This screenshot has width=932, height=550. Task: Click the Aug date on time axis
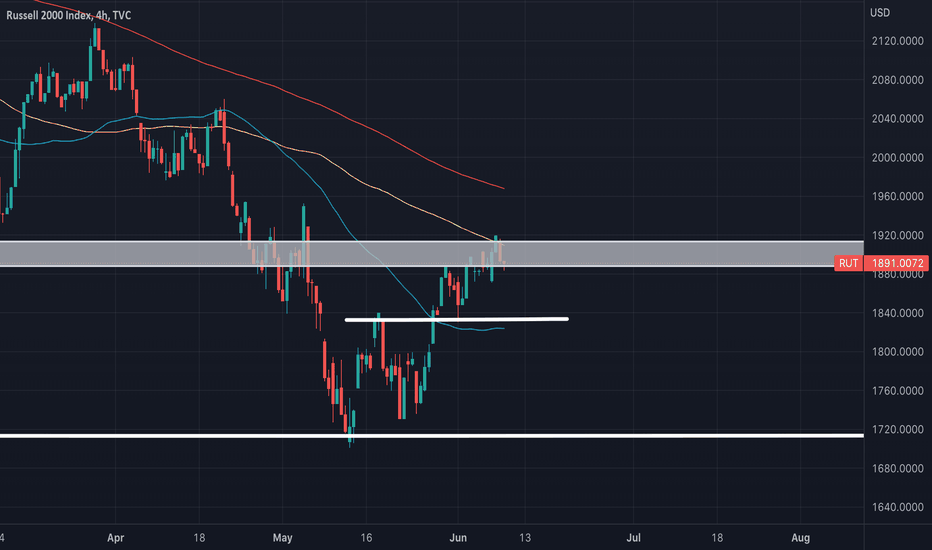[801, 538]
